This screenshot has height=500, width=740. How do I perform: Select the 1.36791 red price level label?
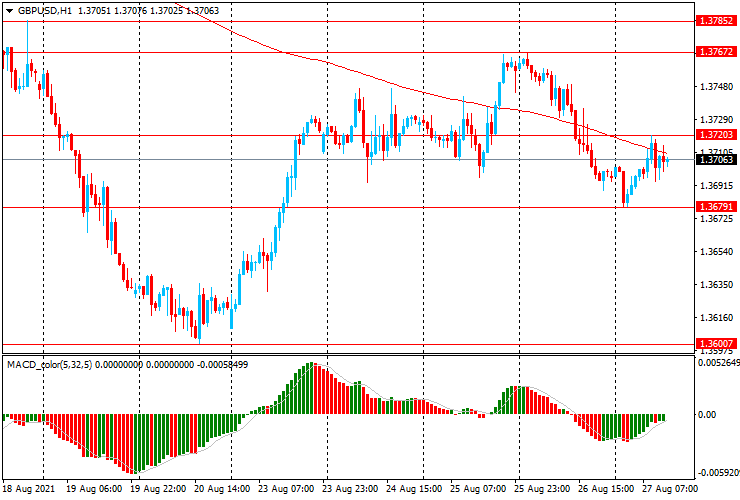716,207
